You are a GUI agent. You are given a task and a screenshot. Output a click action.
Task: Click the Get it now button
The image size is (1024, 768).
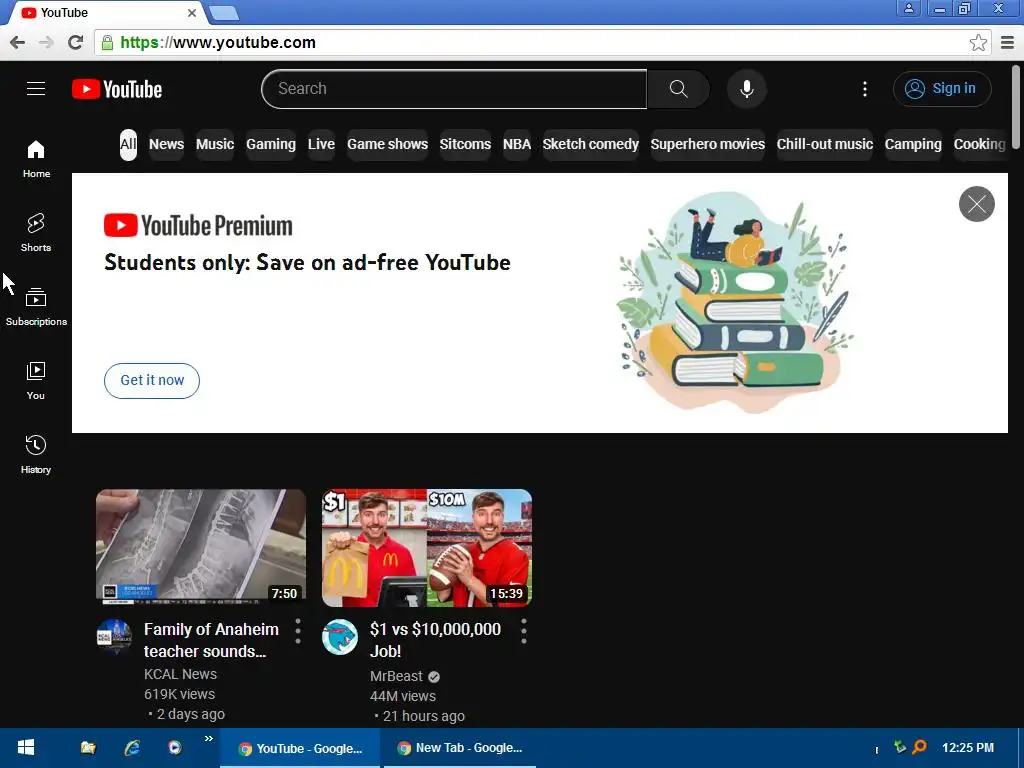coord(152,381)
